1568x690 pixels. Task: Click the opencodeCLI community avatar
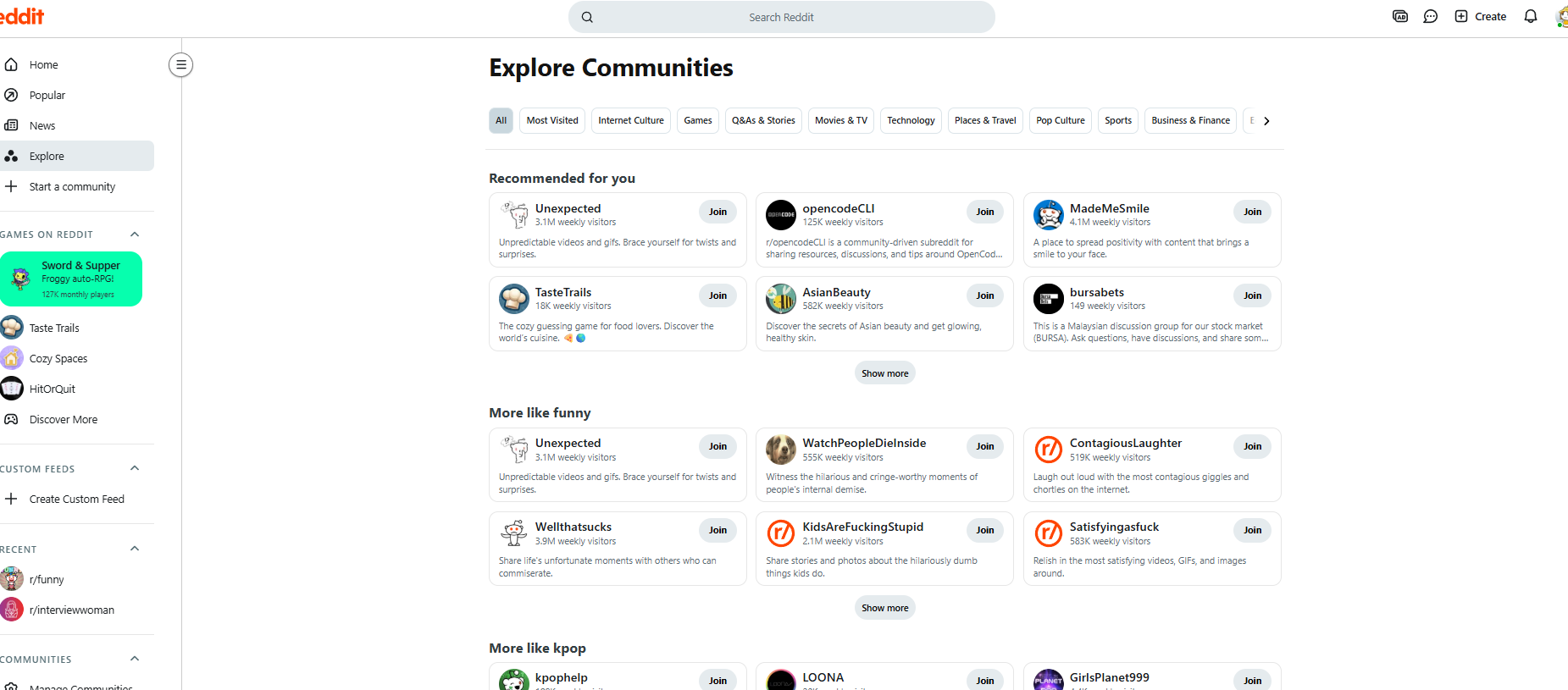pos(781,215)
